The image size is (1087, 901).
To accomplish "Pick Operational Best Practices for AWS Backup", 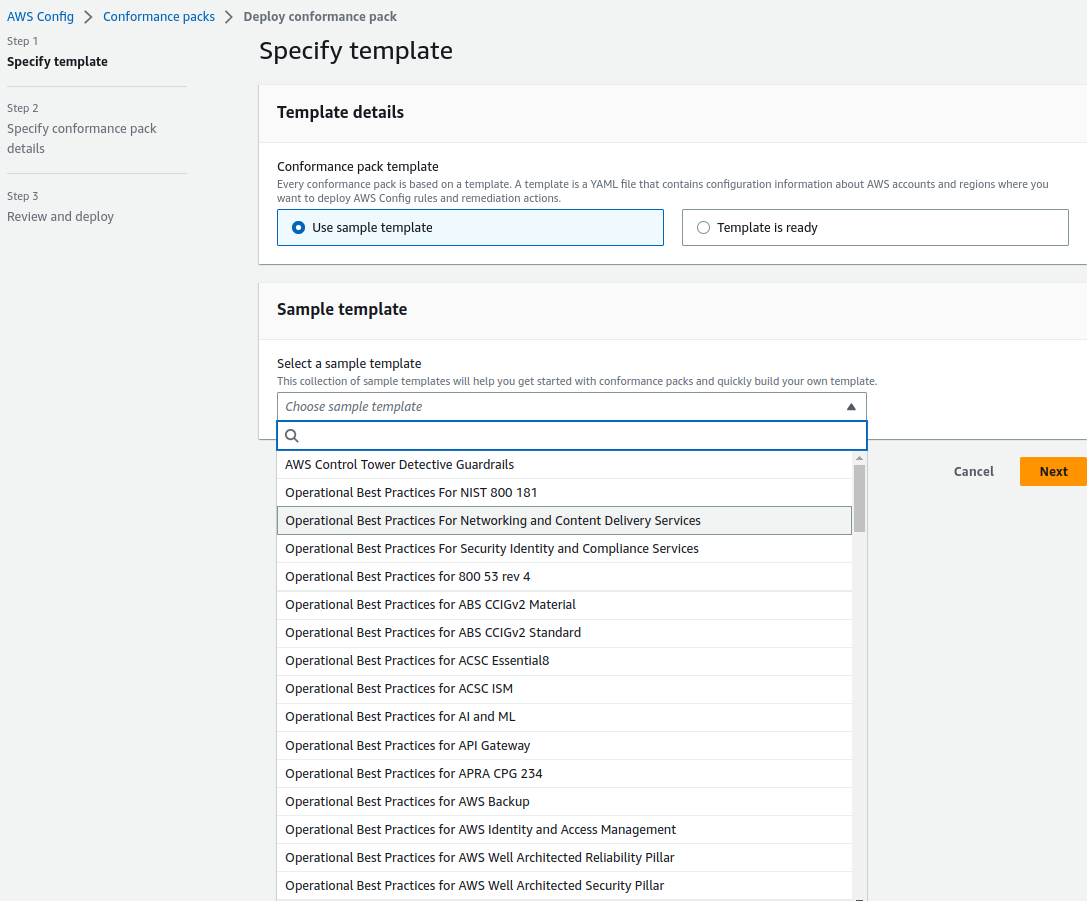I will (x=407, y=802).
